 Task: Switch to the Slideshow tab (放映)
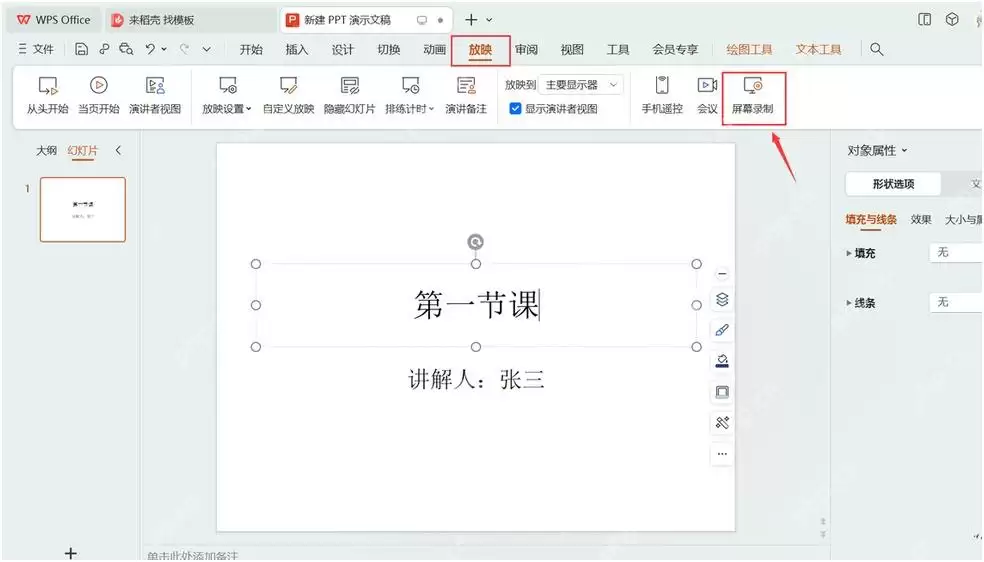480,50
